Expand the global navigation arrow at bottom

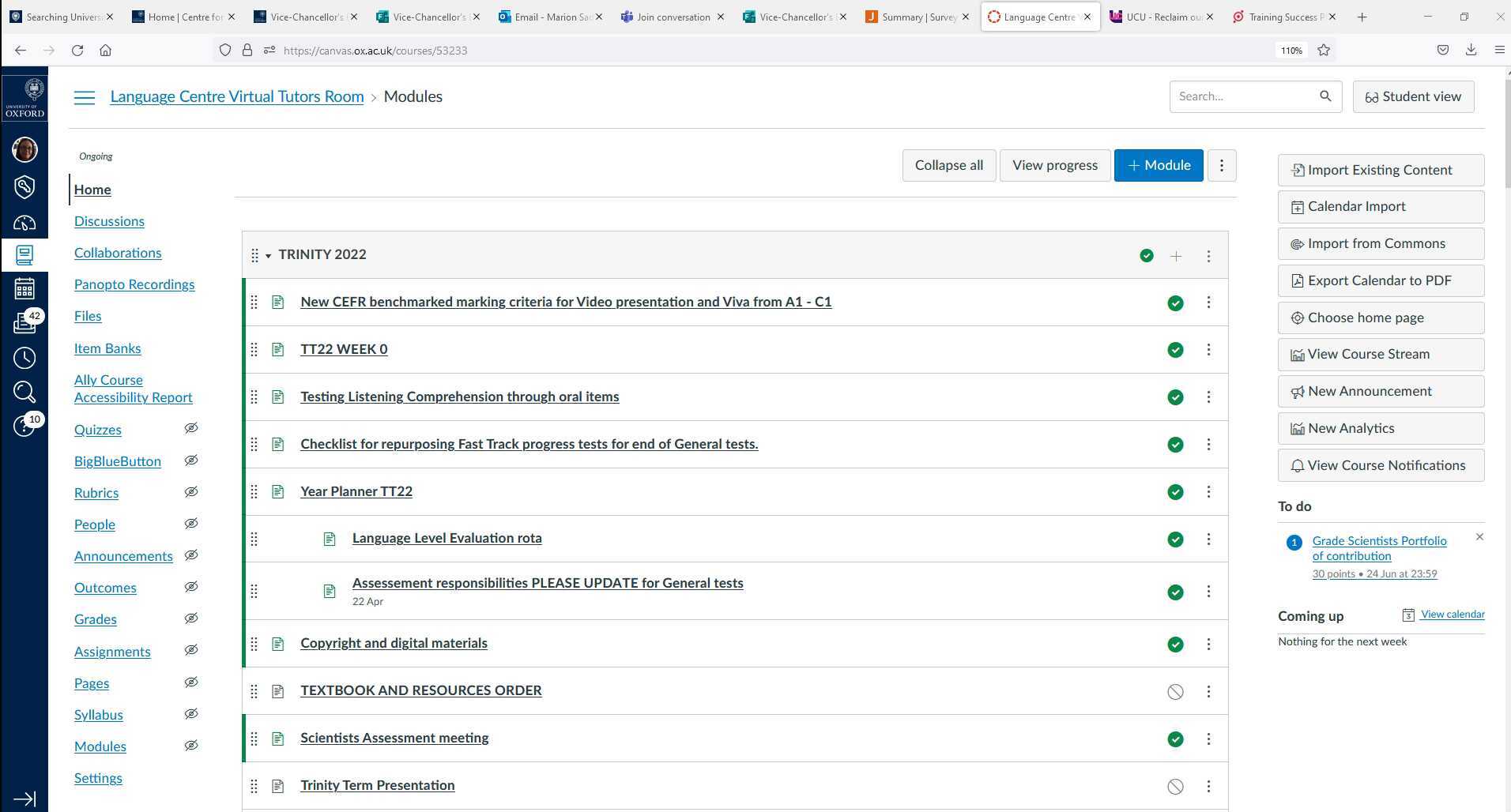click(24, 799)
